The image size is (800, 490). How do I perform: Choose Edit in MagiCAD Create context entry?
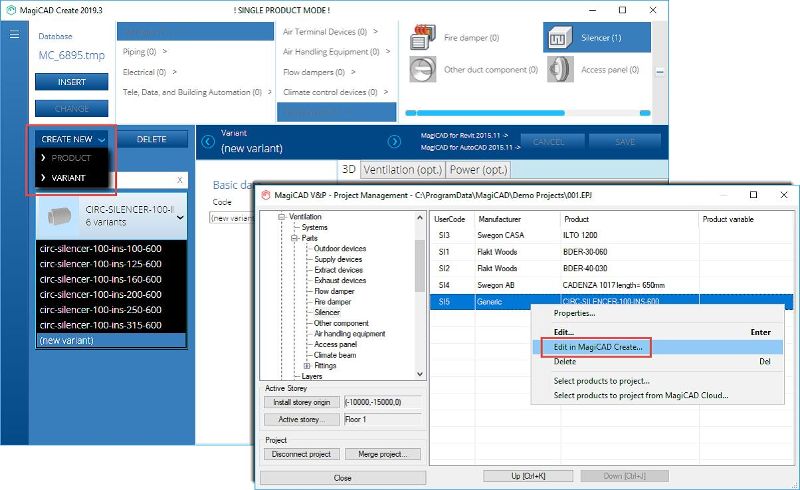(x=598, y=347)
